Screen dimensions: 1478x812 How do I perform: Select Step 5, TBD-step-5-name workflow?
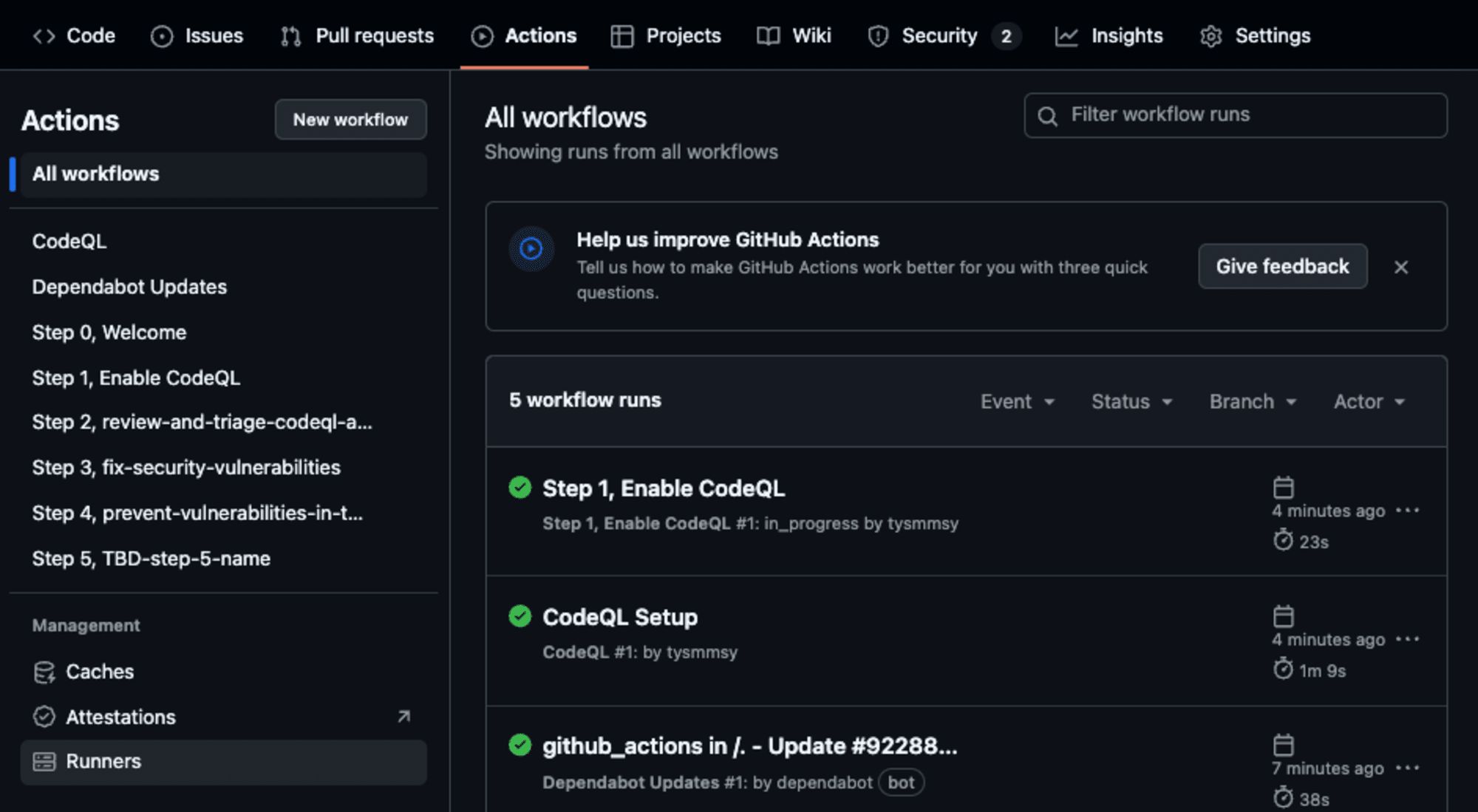(x=151, y=559)
